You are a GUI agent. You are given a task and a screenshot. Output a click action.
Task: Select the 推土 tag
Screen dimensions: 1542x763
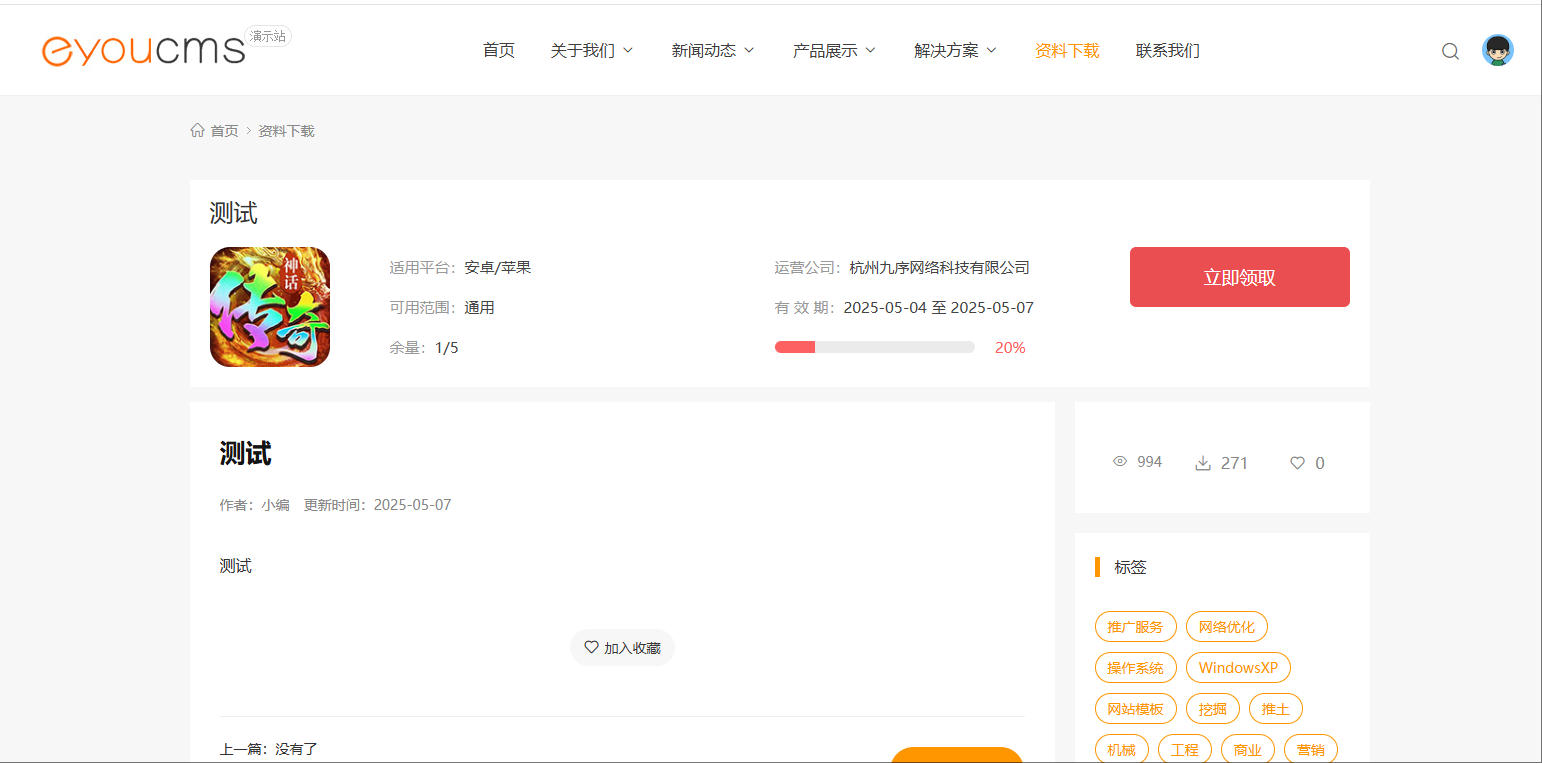1275,709
